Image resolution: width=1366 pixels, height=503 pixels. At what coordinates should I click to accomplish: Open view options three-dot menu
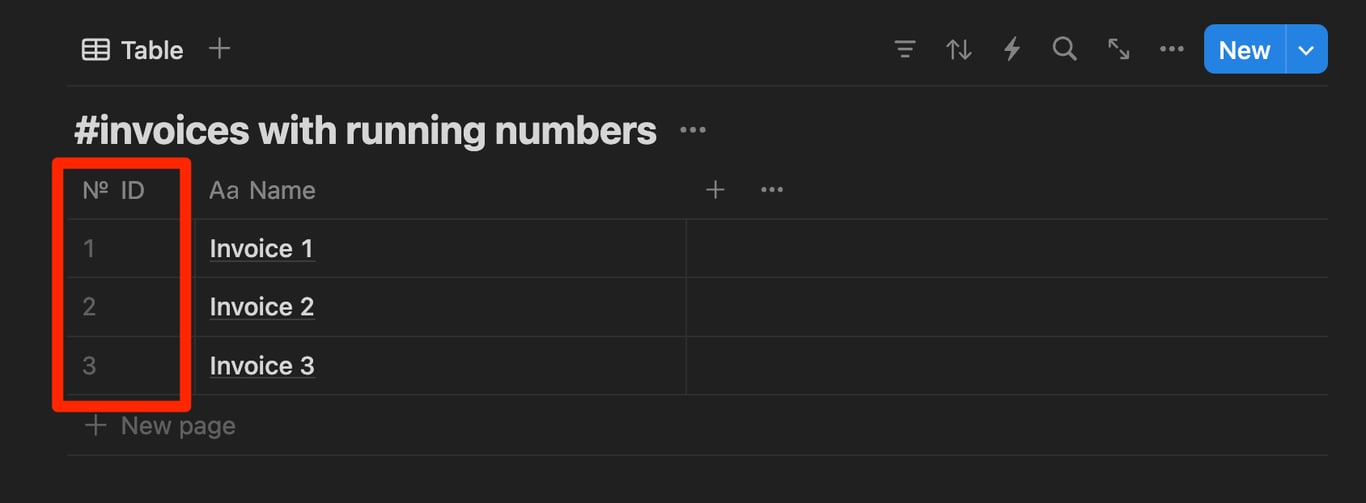click(1171, 49)
